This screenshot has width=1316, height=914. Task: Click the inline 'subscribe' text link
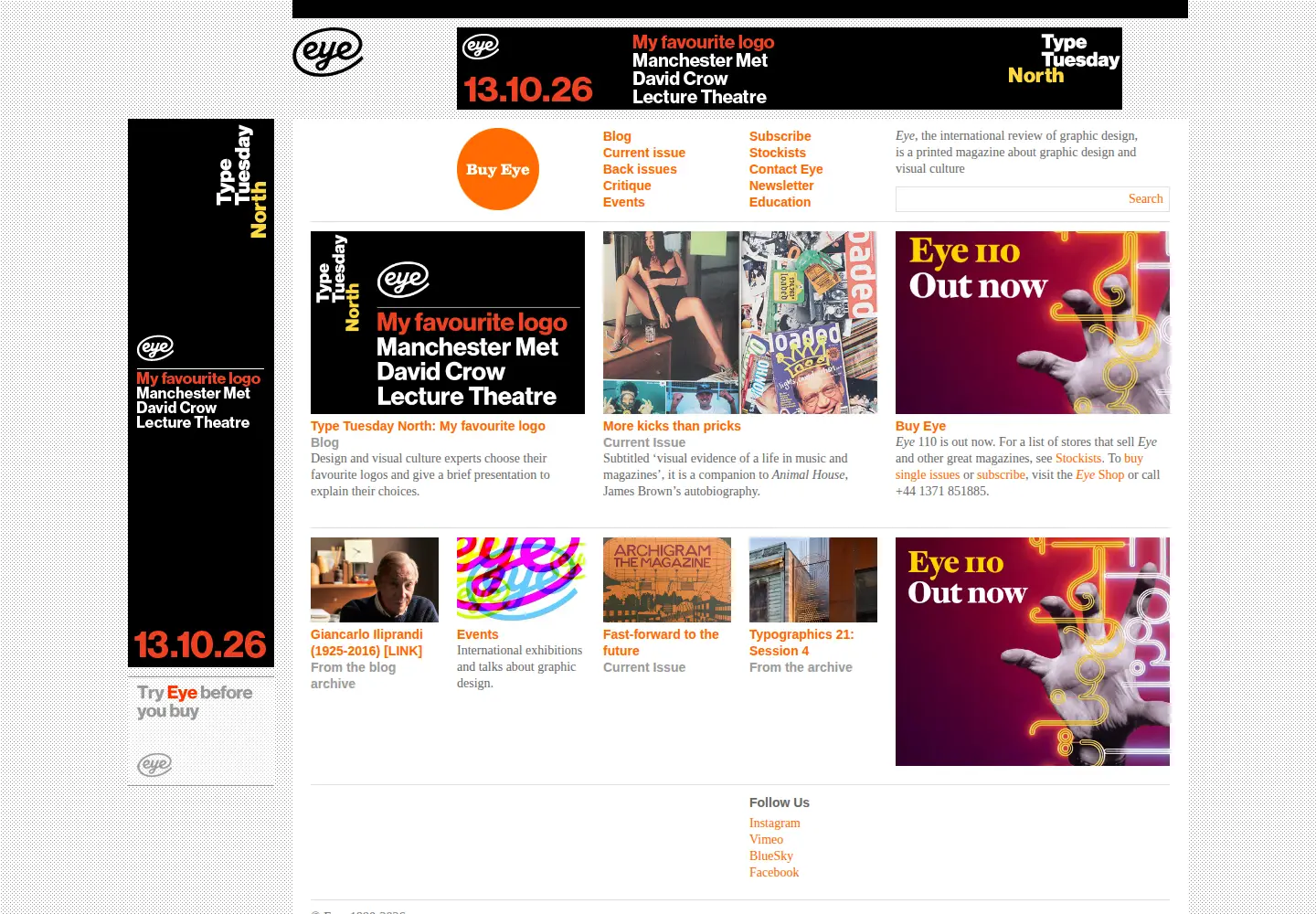point(1001,475)
